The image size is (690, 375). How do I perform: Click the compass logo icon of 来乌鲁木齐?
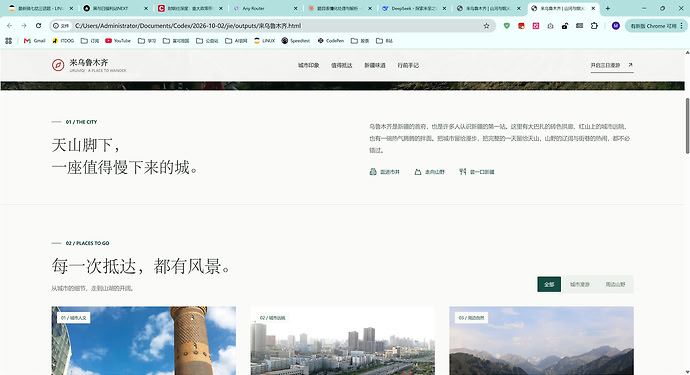(58, 65)
